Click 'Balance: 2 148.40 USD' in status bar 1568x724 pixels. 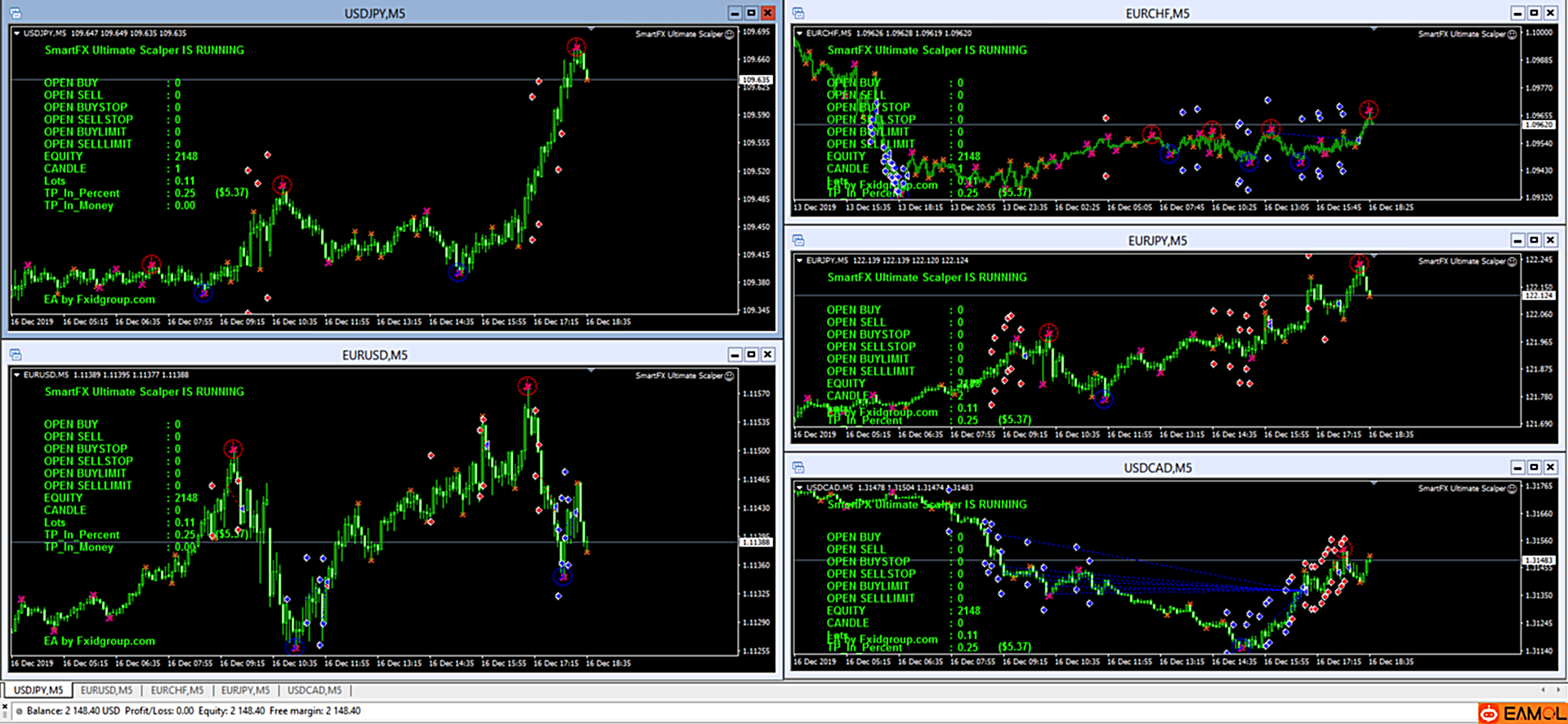click(x=74, y=711)
